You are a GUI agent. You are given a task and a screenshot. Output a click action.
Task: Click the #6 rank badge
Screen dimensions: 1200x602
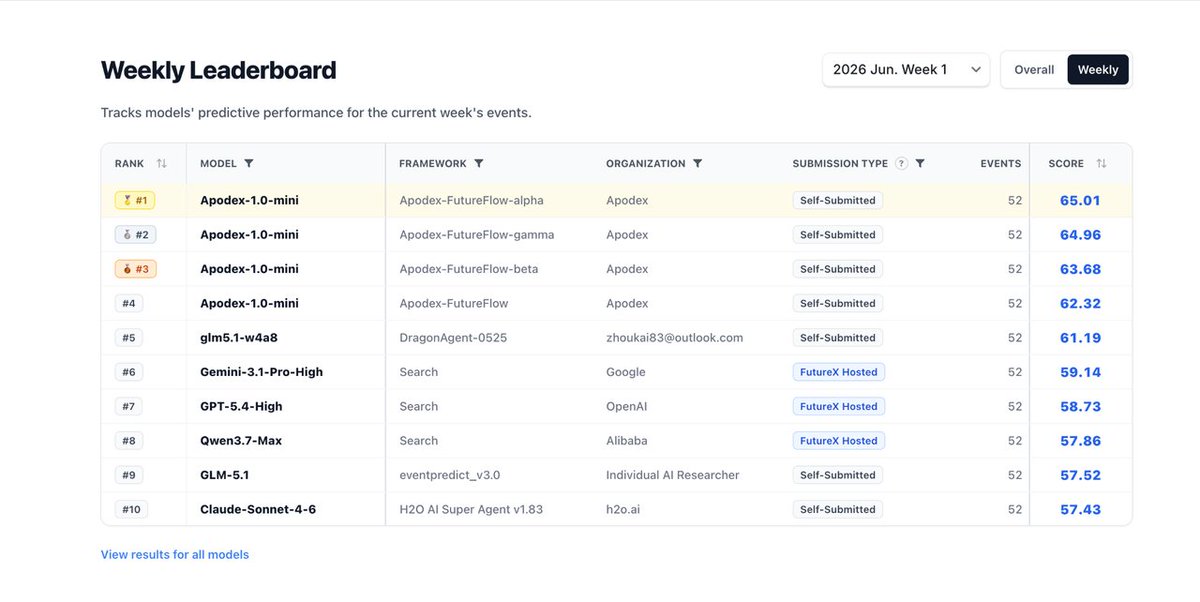[x=129, y=372]
